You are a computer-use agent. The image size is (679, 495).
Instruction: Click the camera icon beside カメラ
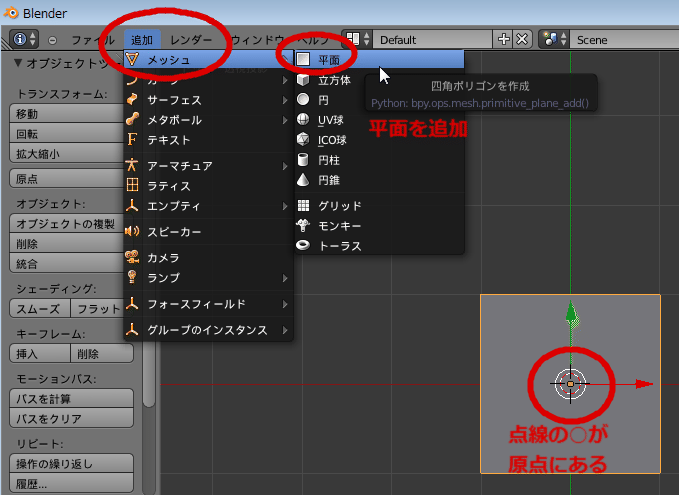(x=133, y=257)
